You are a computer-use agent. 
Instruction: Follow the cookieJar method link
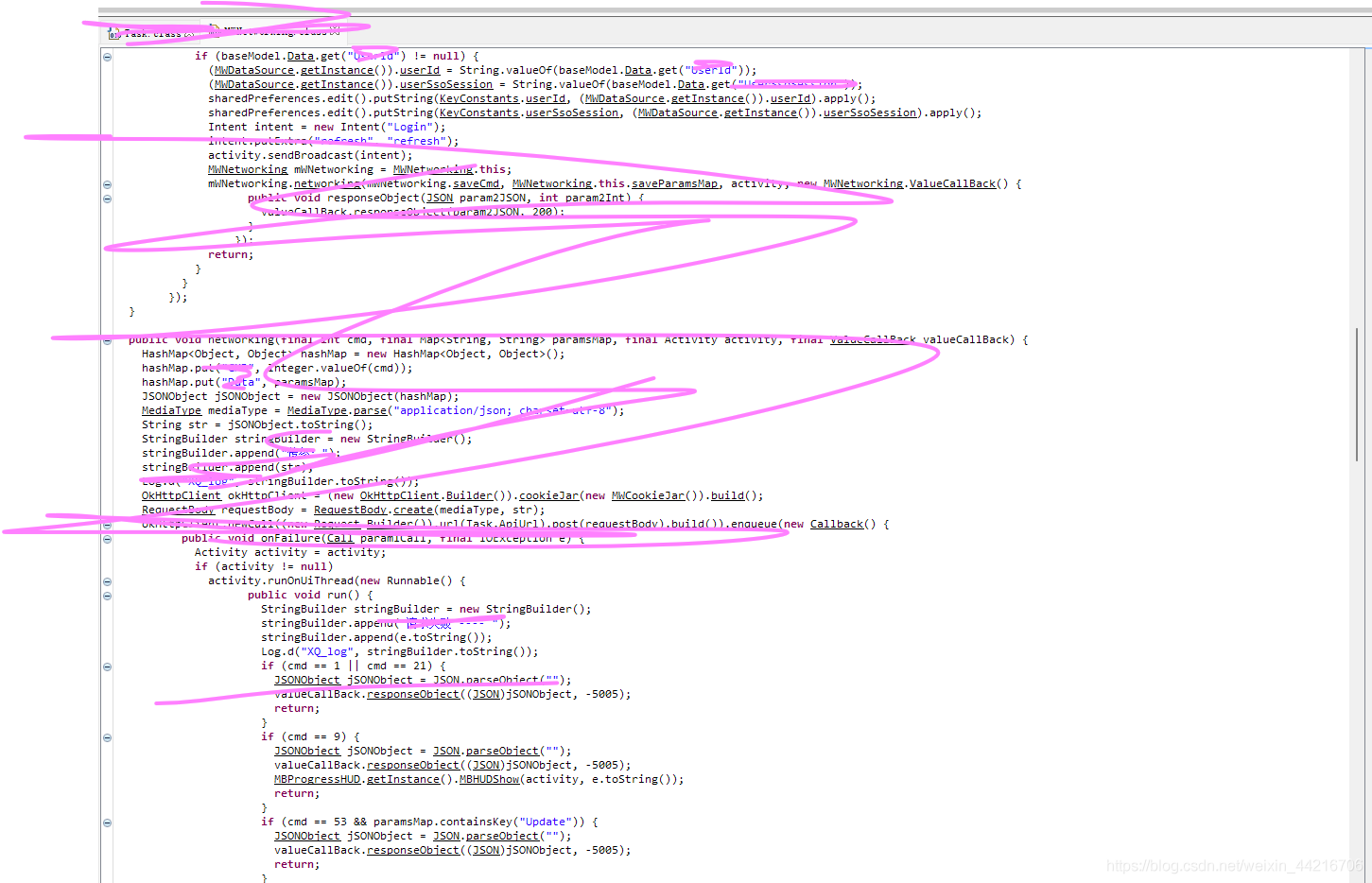point(548,495)
